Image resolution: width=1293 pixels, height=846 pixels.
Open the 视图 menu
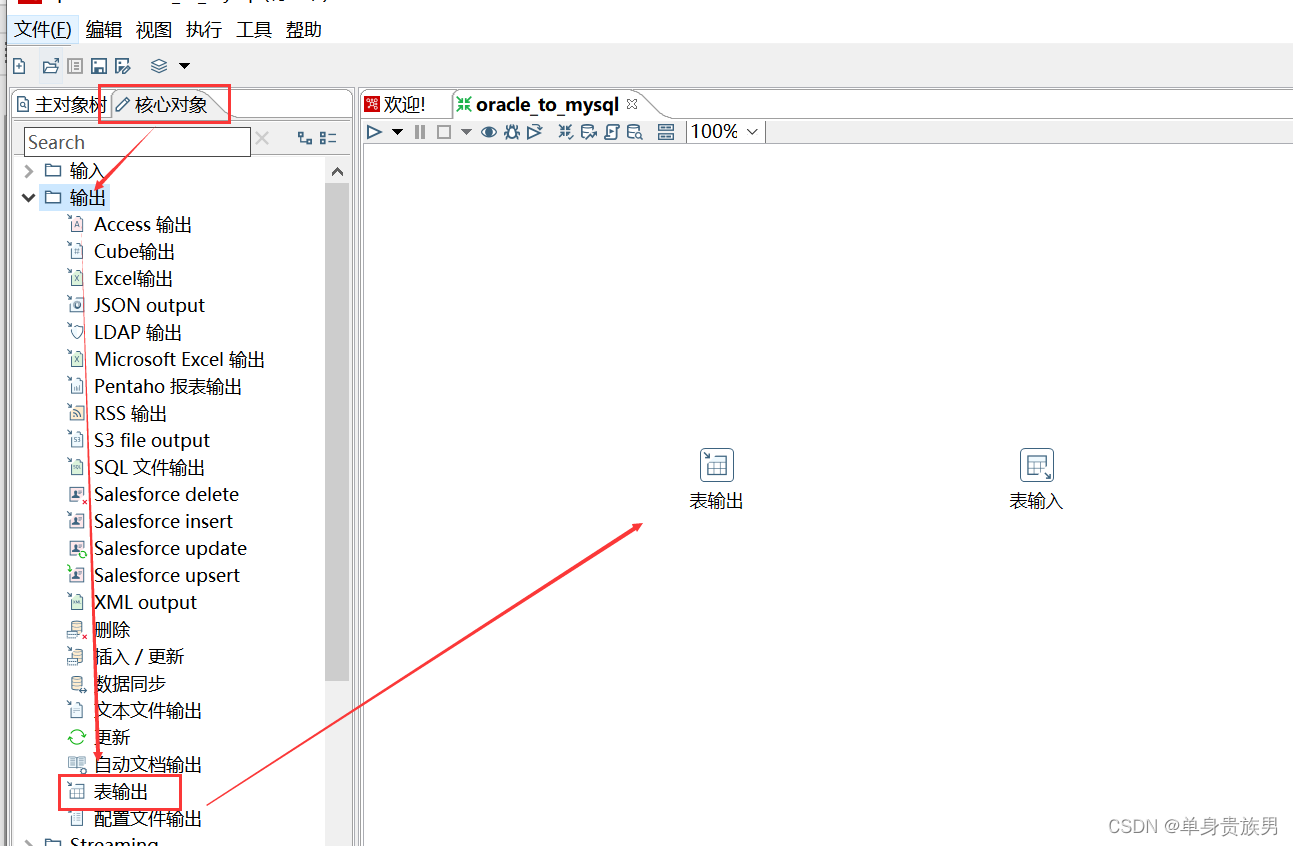click(x=154, y=30)
